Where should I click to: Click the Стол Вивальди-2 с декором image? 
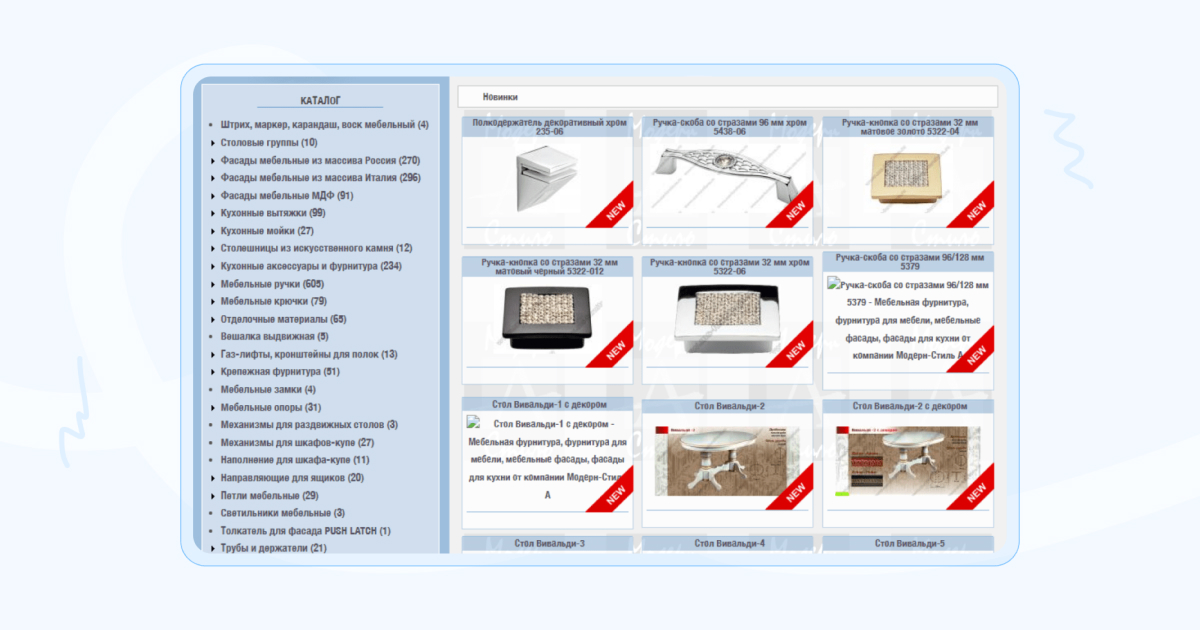(x=907, y=460)
